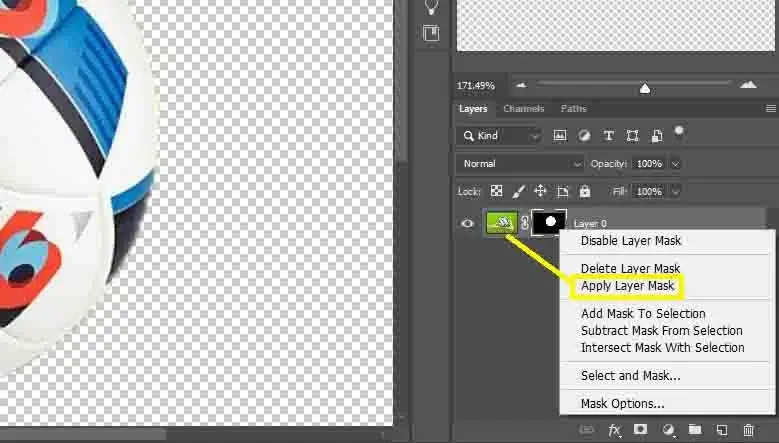Lock position move icon
This screenshot has width=779, height=443.
(x=540, y=191)
